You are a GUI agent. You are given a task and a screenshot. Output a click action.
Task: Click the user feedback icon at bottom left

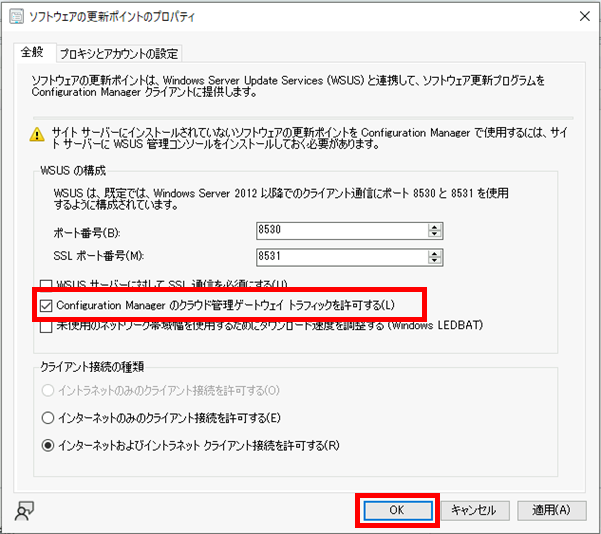24,511
